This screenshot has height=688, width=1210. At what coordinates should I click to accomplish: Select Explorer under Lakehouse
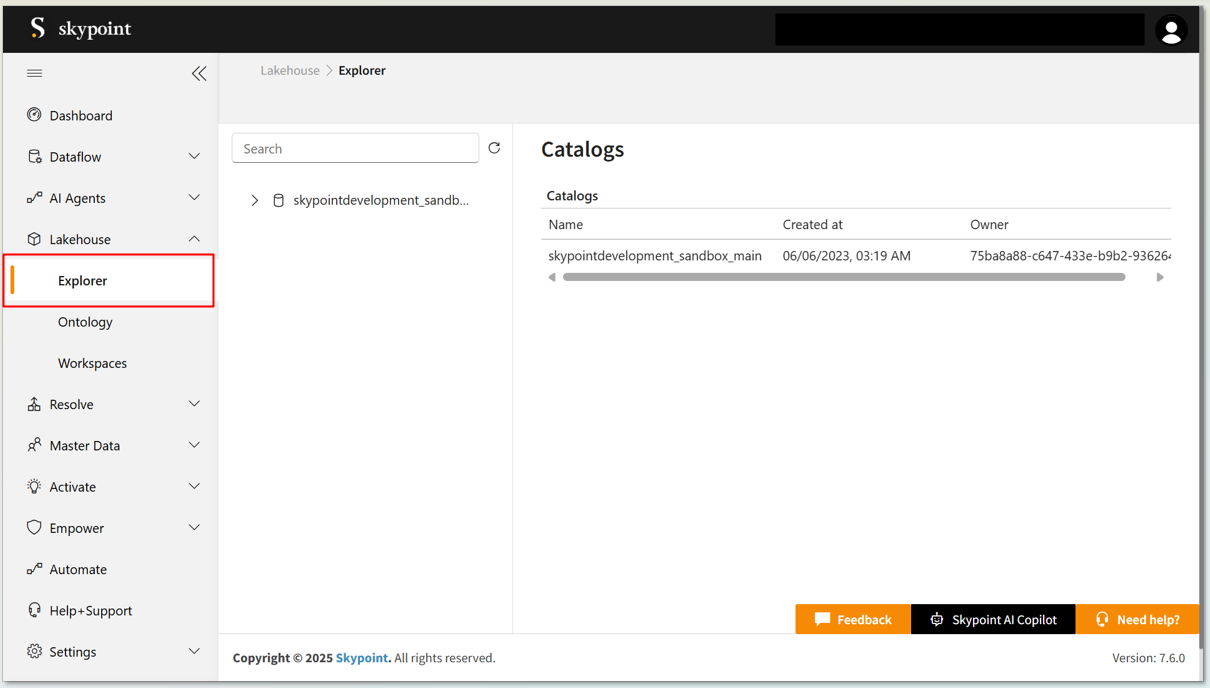[109, 280]
